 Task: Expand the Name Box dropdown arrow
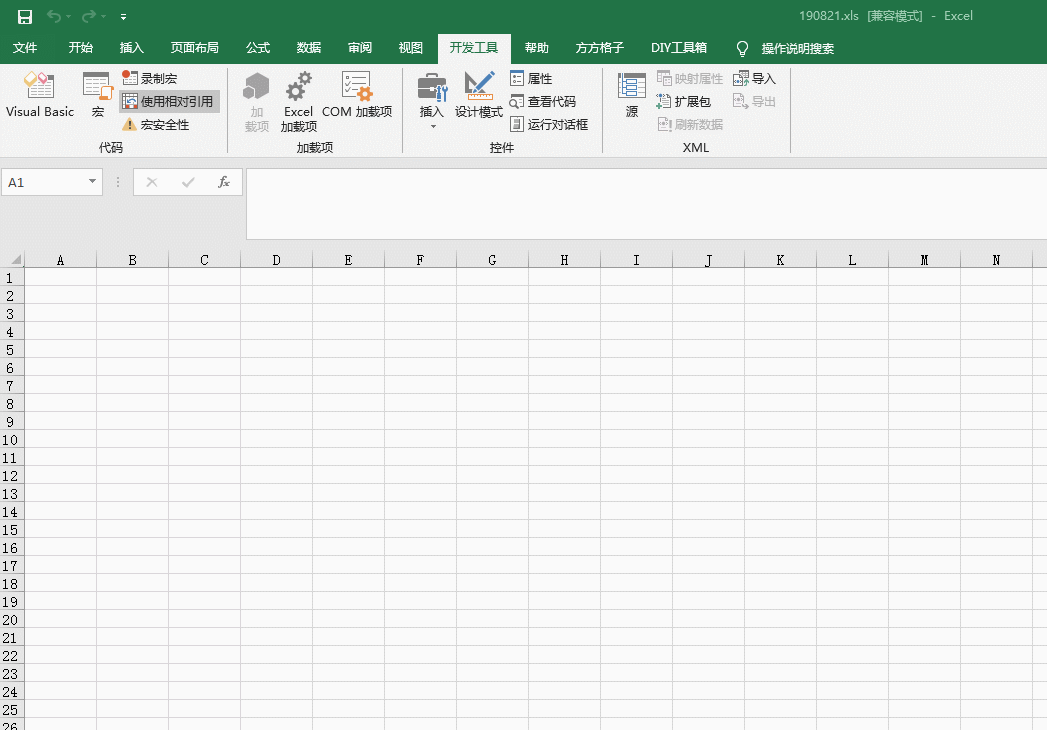[x=92, y=182]
